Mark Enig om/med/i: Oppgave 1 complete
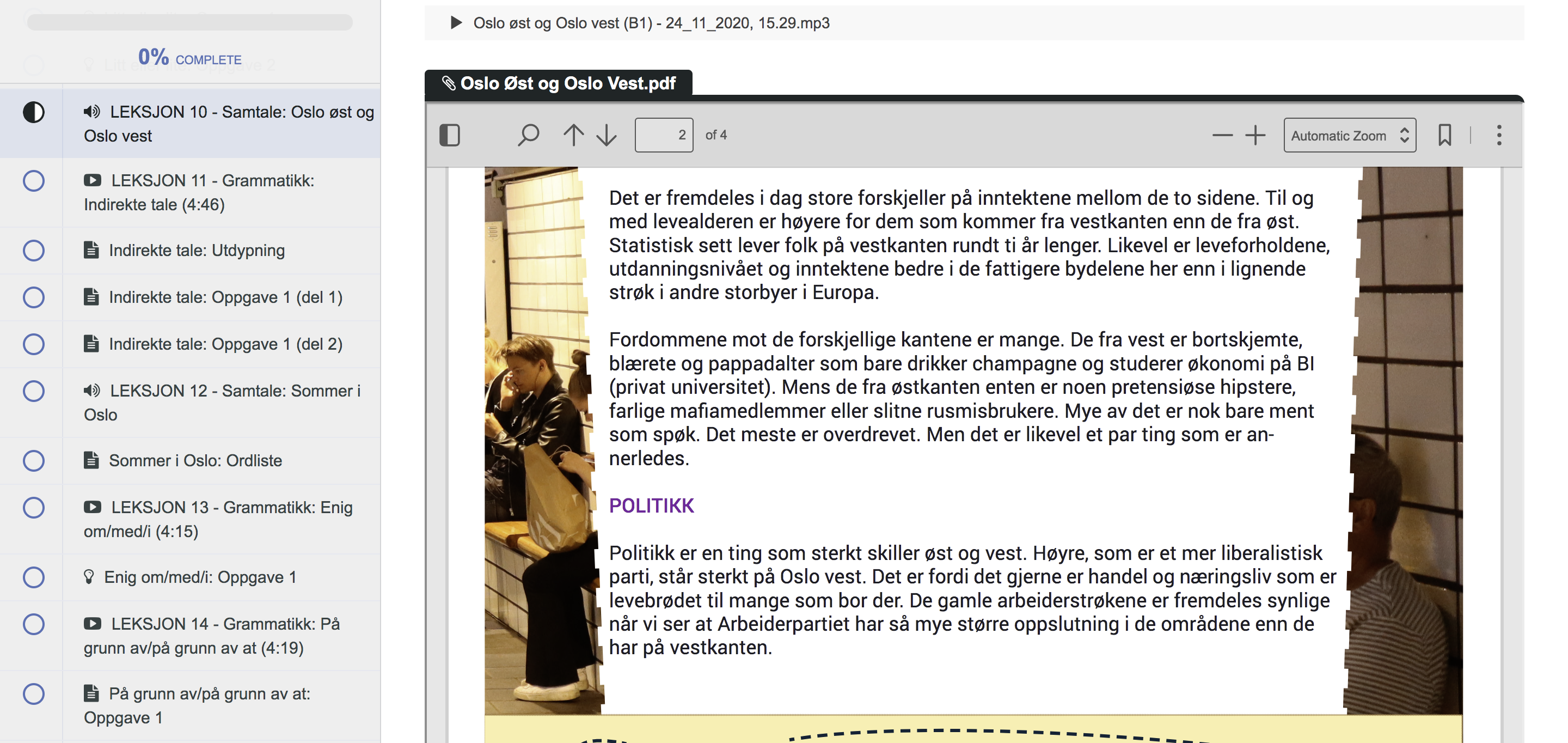Viewport: 1568px width, 743px height. pos(33,577)
